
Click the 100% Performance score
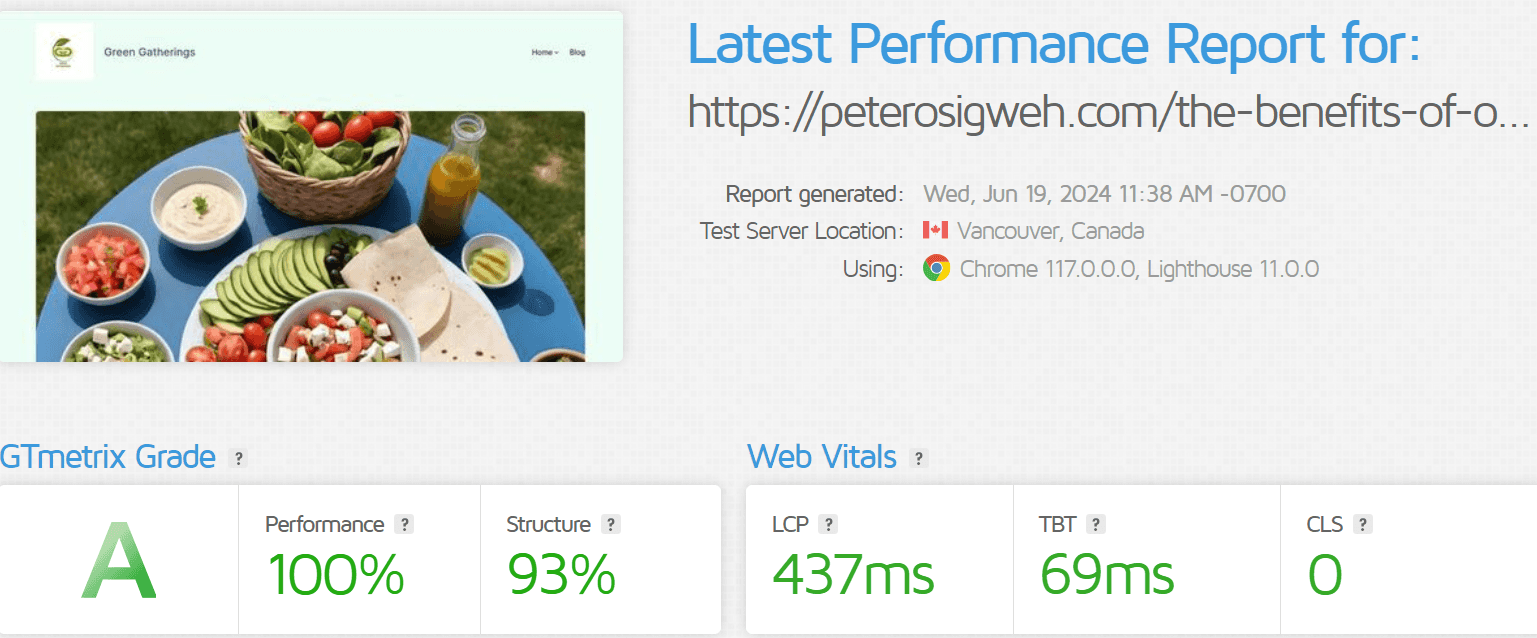coord(335,575)
